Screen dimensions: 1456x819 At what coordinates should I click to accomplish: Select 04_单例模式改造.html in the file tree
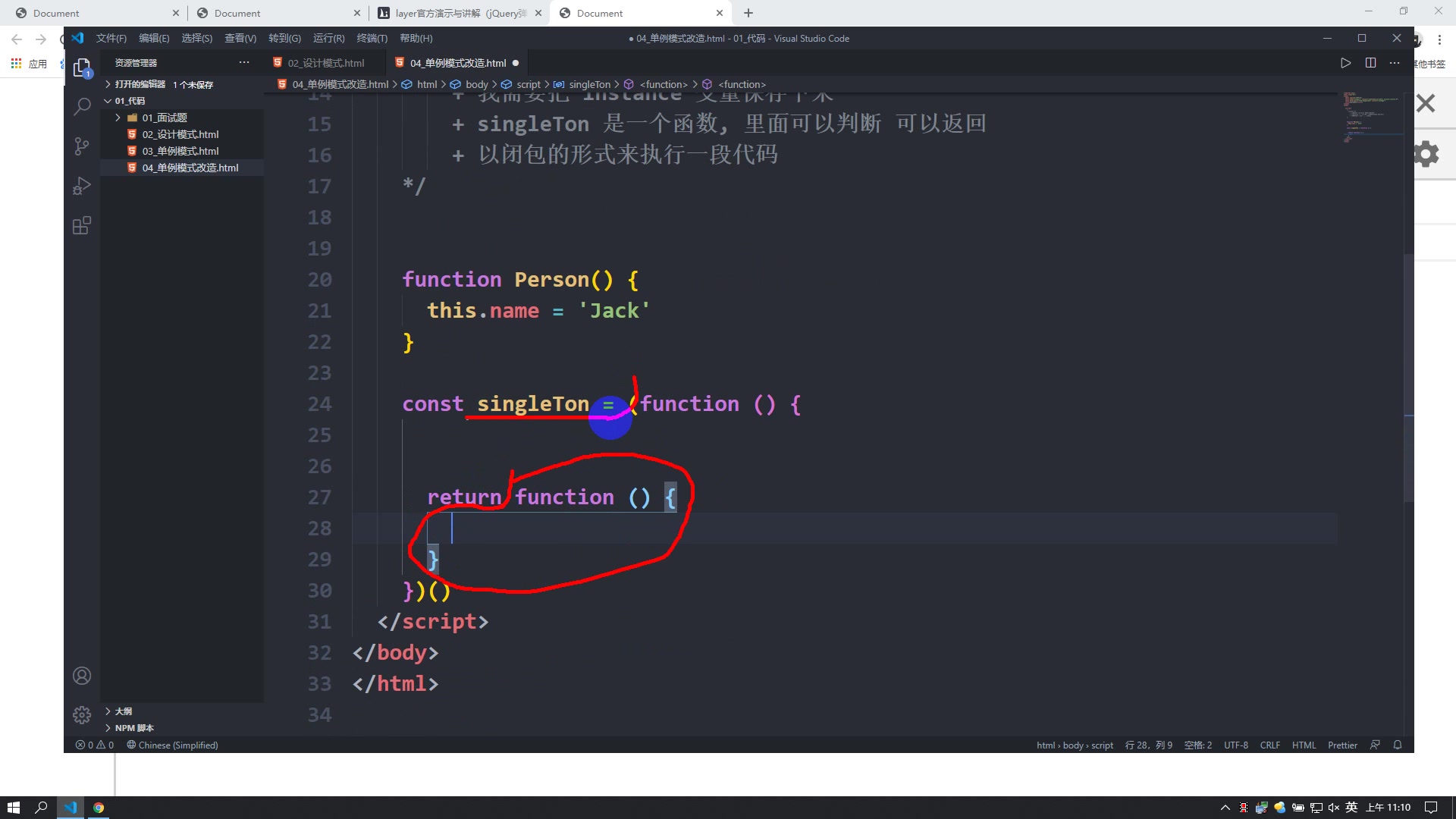(190, 168)
